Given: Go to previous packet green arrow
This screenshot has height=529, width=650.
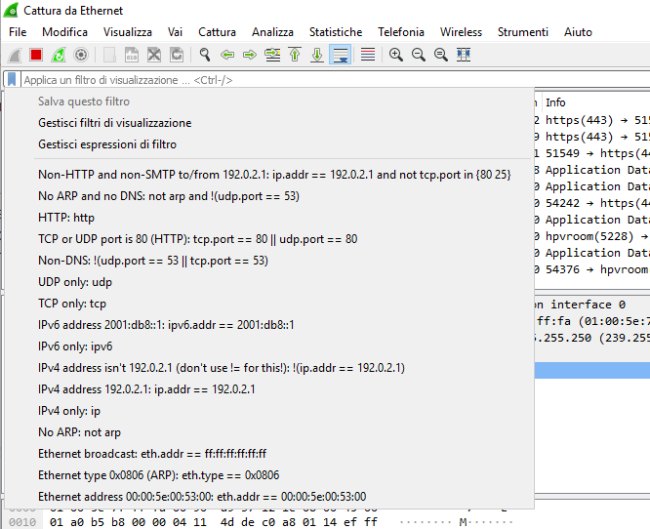Looking at the screenshot, I should click(227, 55).
